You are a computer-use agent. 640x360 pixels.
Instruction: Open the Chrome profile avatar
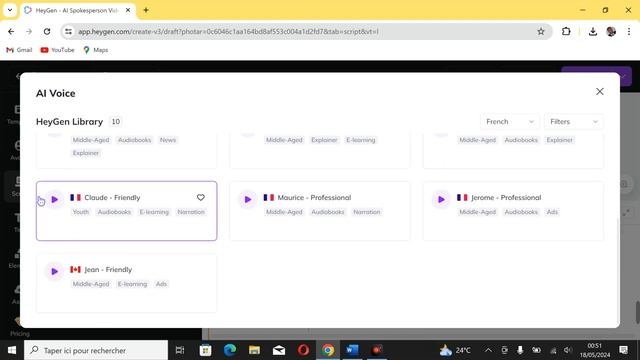(x=611, y=31)
